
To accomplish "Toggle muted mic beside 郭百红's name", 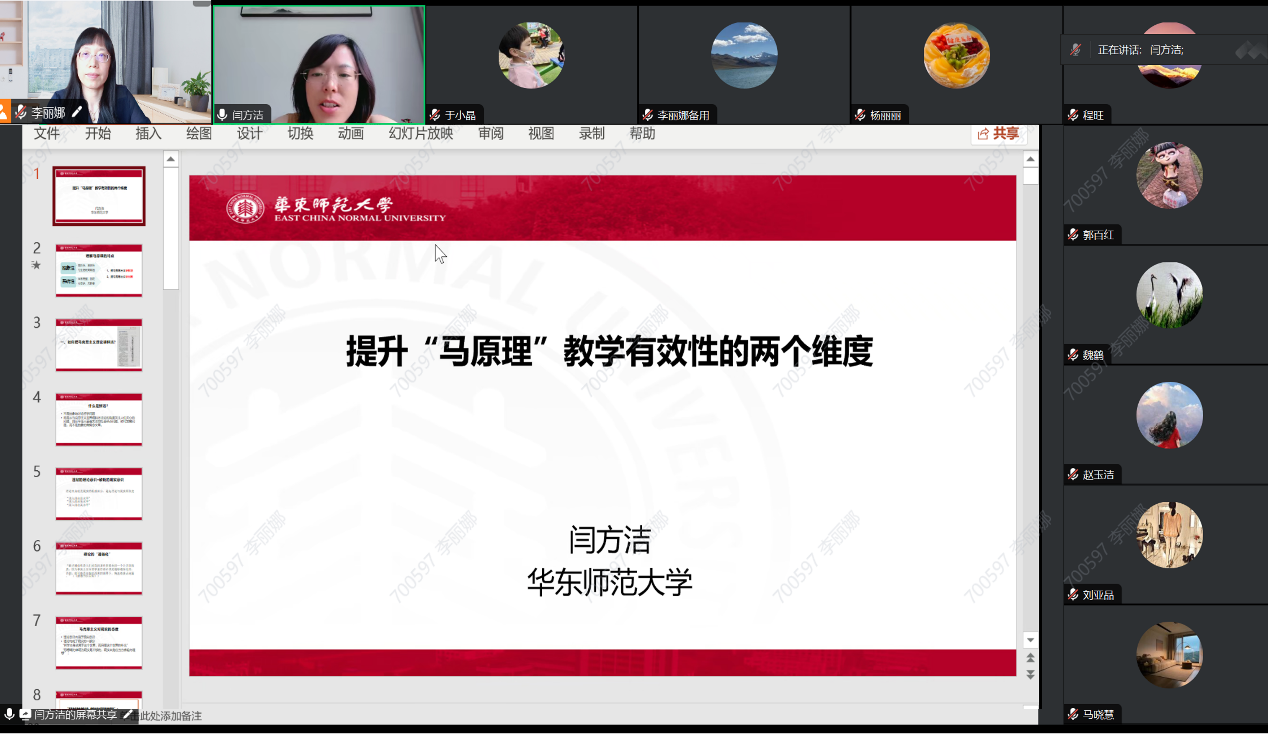I will click(1073, 235).
